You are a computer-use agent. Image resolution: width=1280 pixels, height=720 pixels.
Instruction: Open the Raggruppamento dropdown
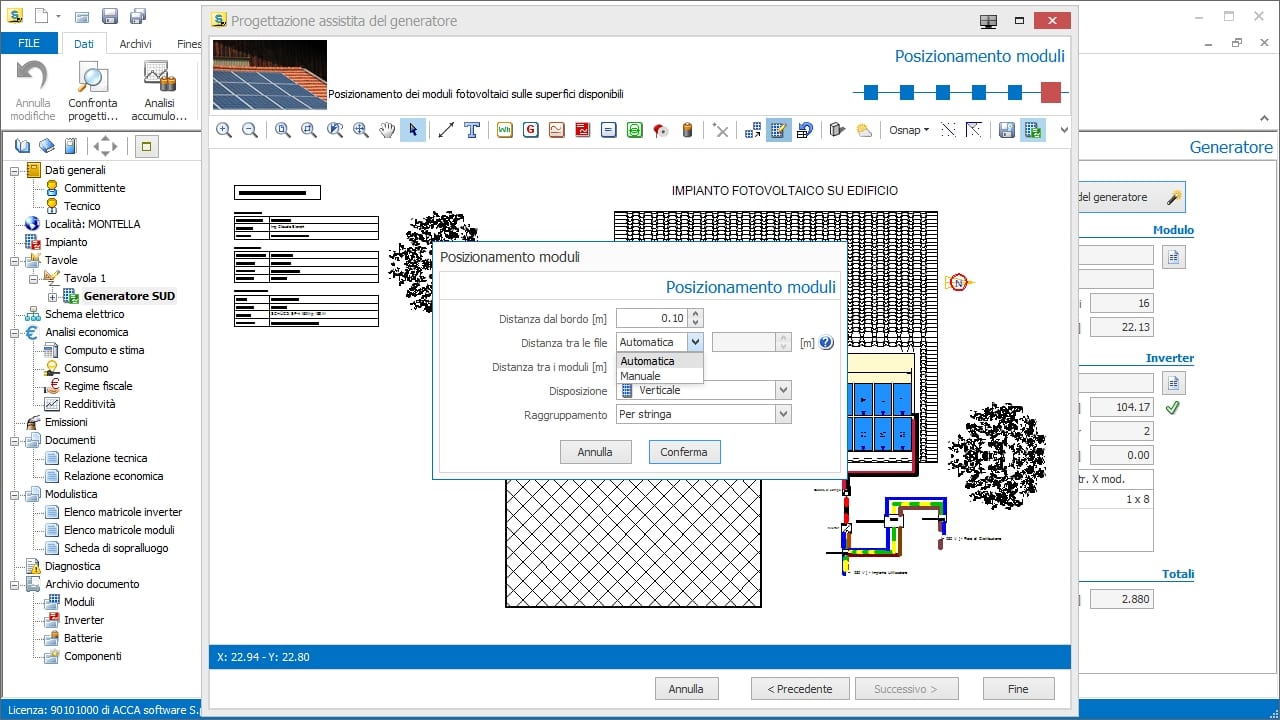click(783, 414)
